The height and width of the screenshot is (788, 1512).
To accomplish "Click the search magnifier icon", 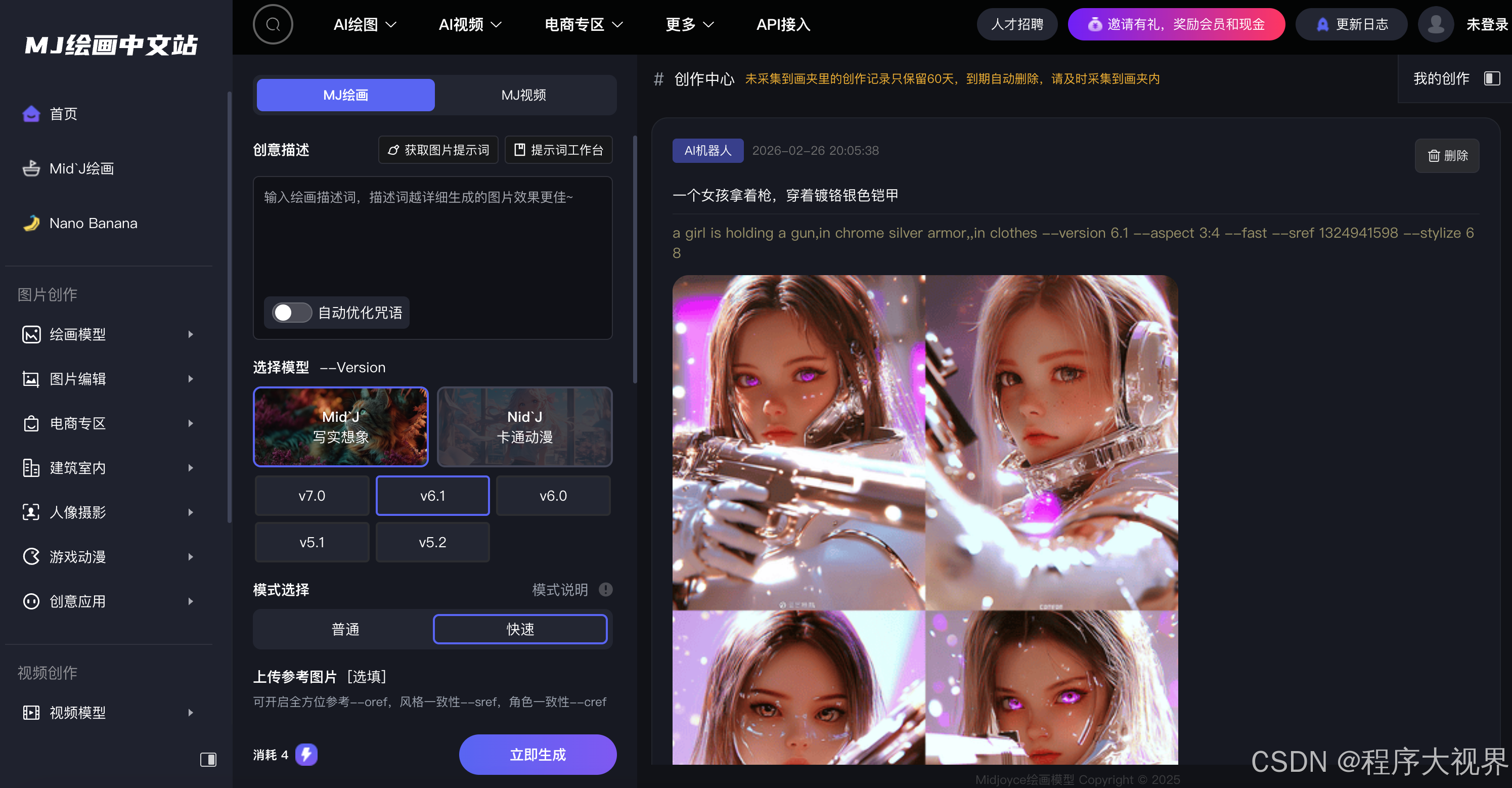I will 273,25.
